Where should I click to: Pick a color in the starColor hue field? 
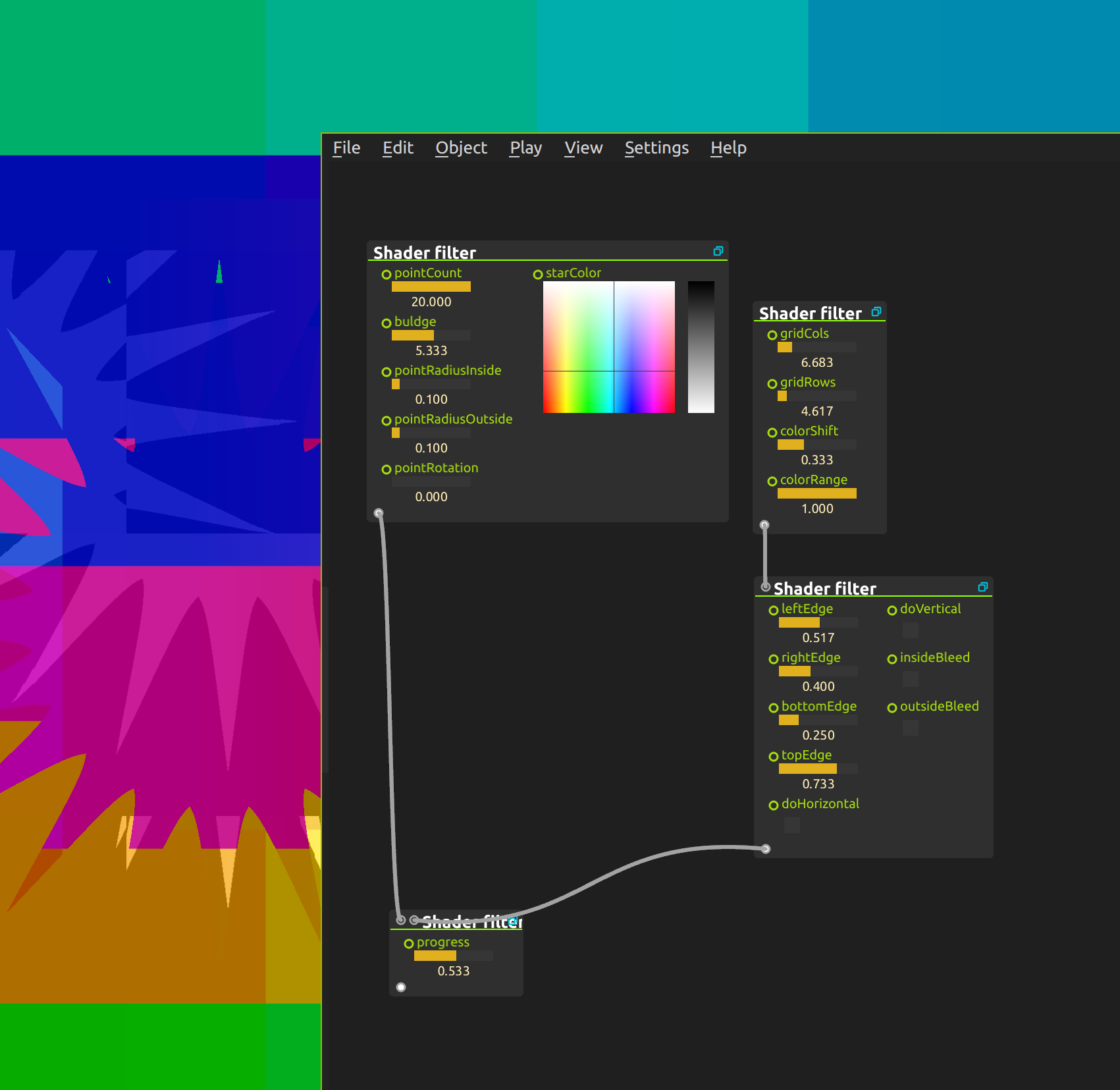608,347
